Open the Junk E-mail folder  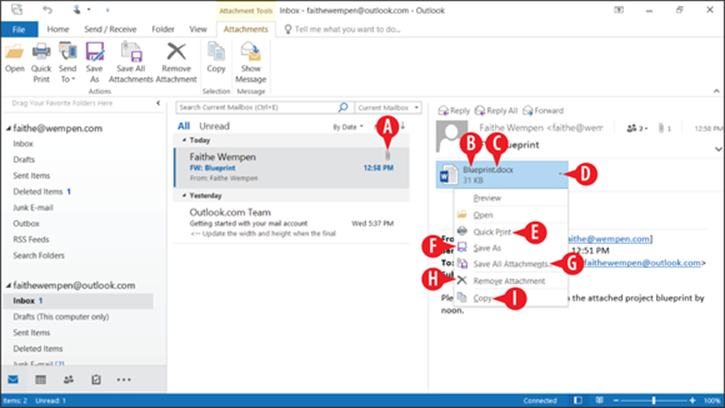point(33,208)
